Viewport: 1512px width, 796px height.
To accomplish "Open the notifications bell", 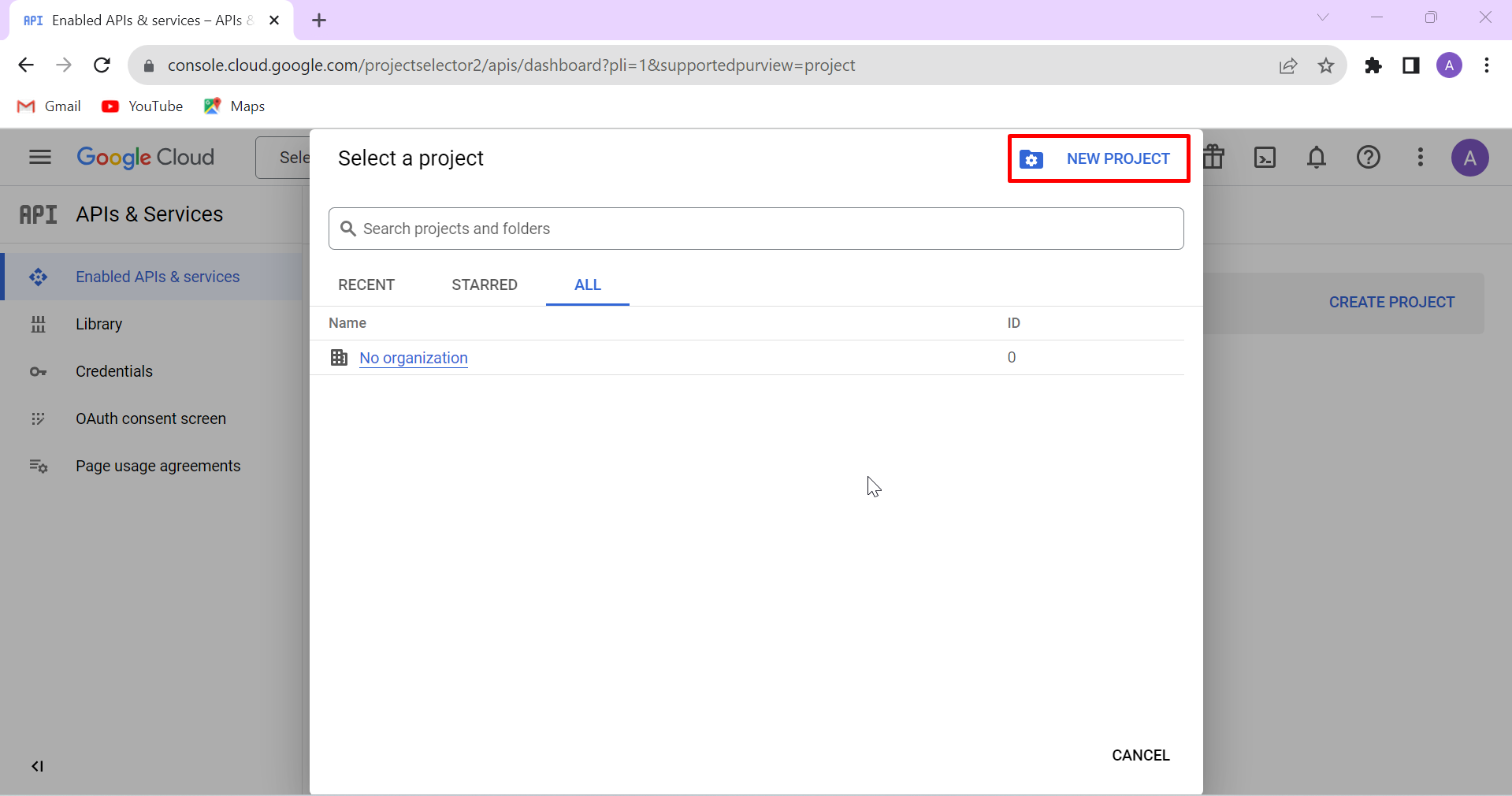I will [x=1317, y=158].
